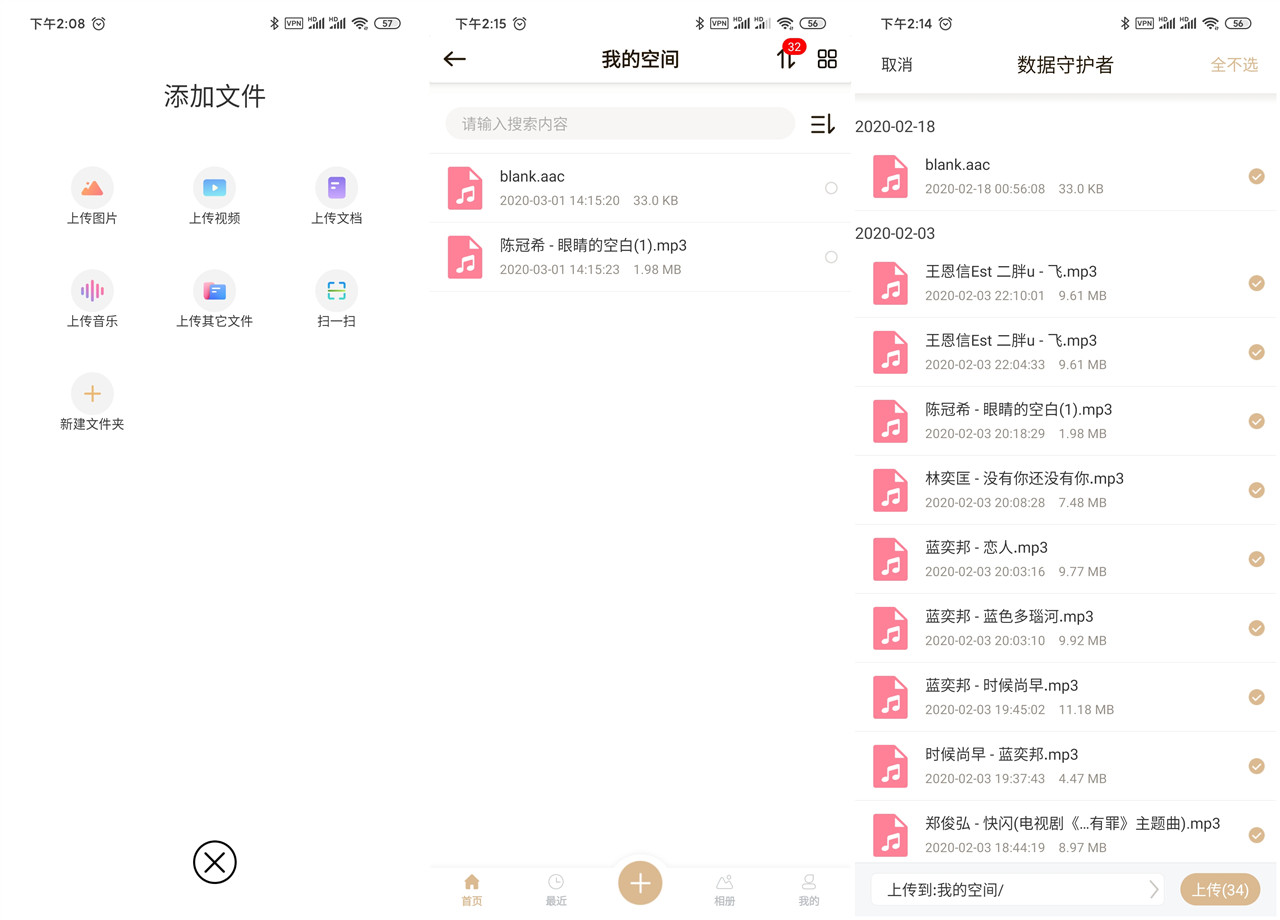The height and width of the screenshot is (920, 1280).
Task: Tap the floating plus button on bottom bar
Action: click(640, 883)
